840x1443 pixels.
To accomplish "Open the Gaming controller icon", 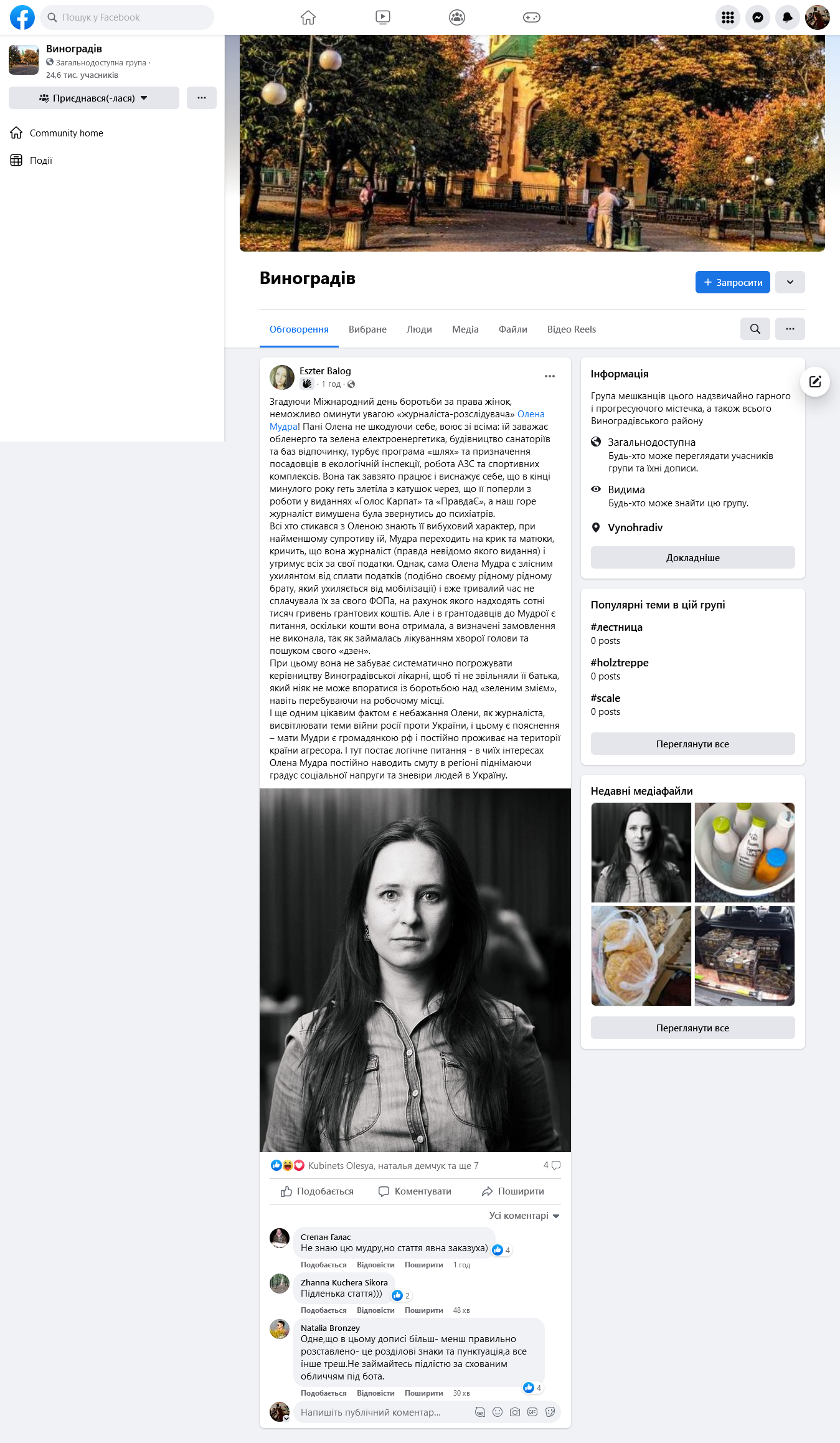I will (x=532, y=17).
